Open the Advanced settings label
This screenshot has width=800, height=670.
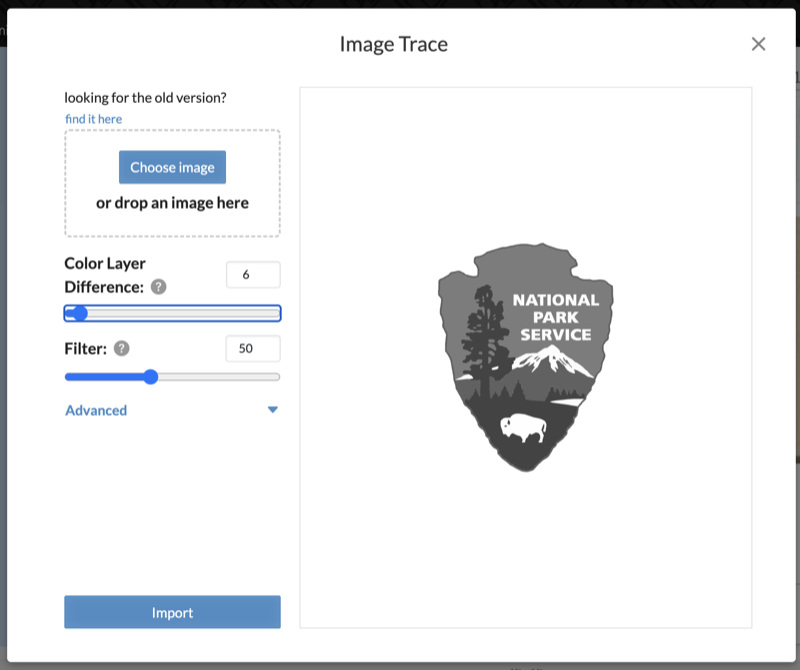(96, 410)
